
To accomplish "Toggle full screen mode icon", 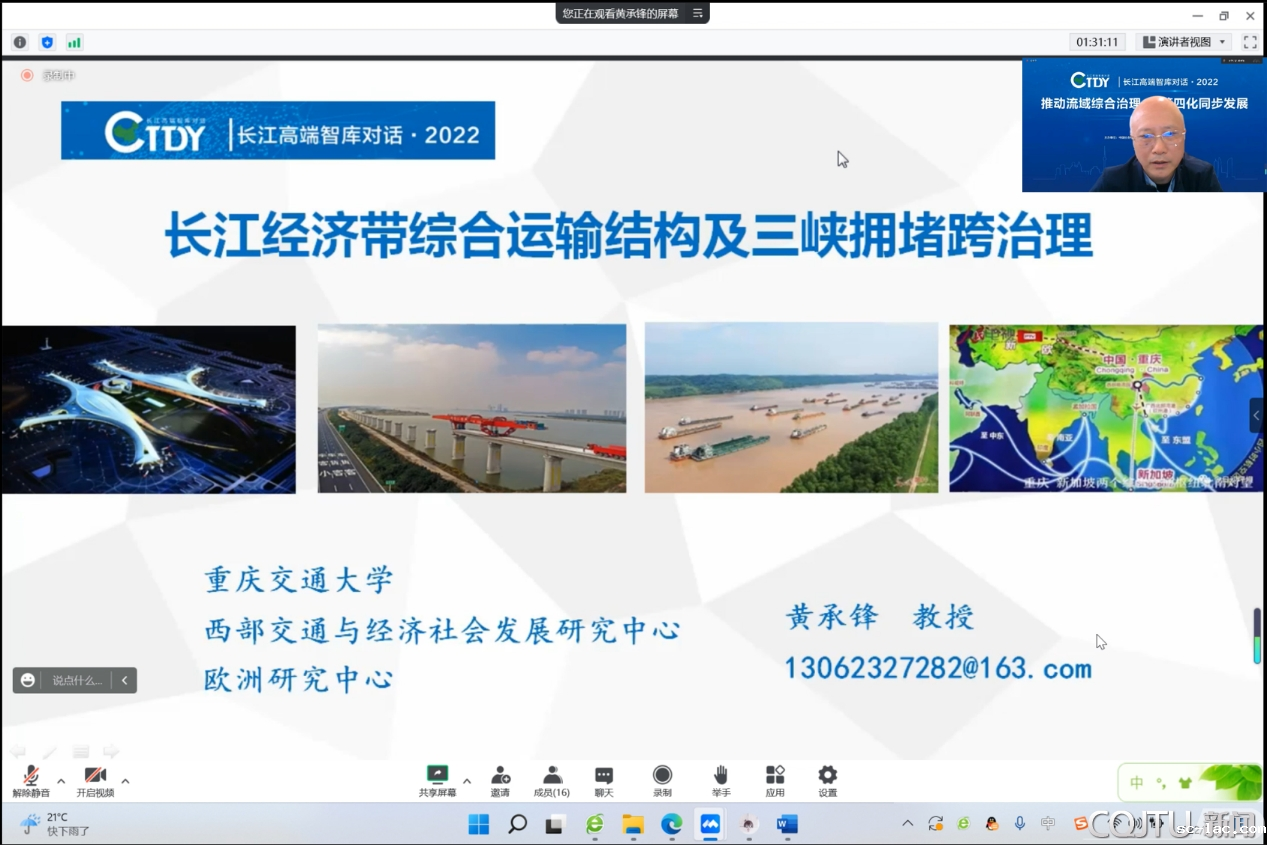I will [x=1250, y=42].
